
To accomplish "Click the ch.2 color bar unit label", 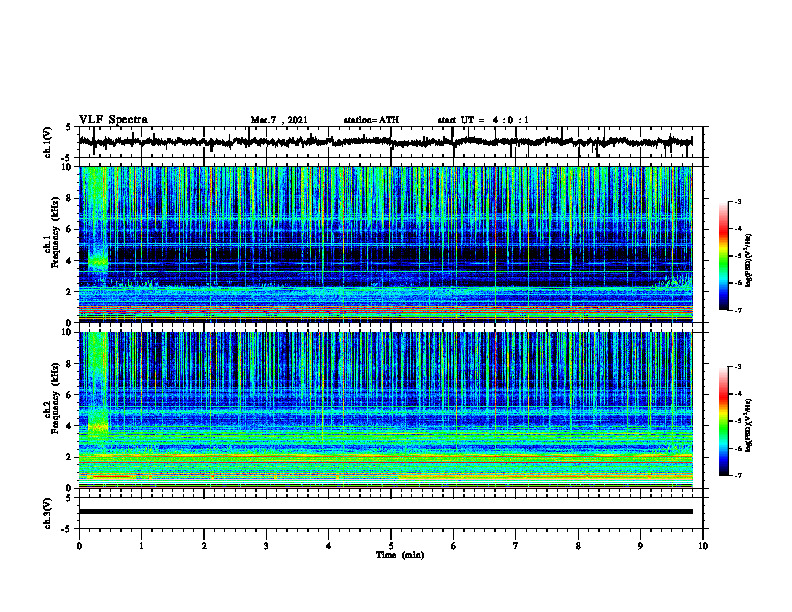I will pos(749,425).
